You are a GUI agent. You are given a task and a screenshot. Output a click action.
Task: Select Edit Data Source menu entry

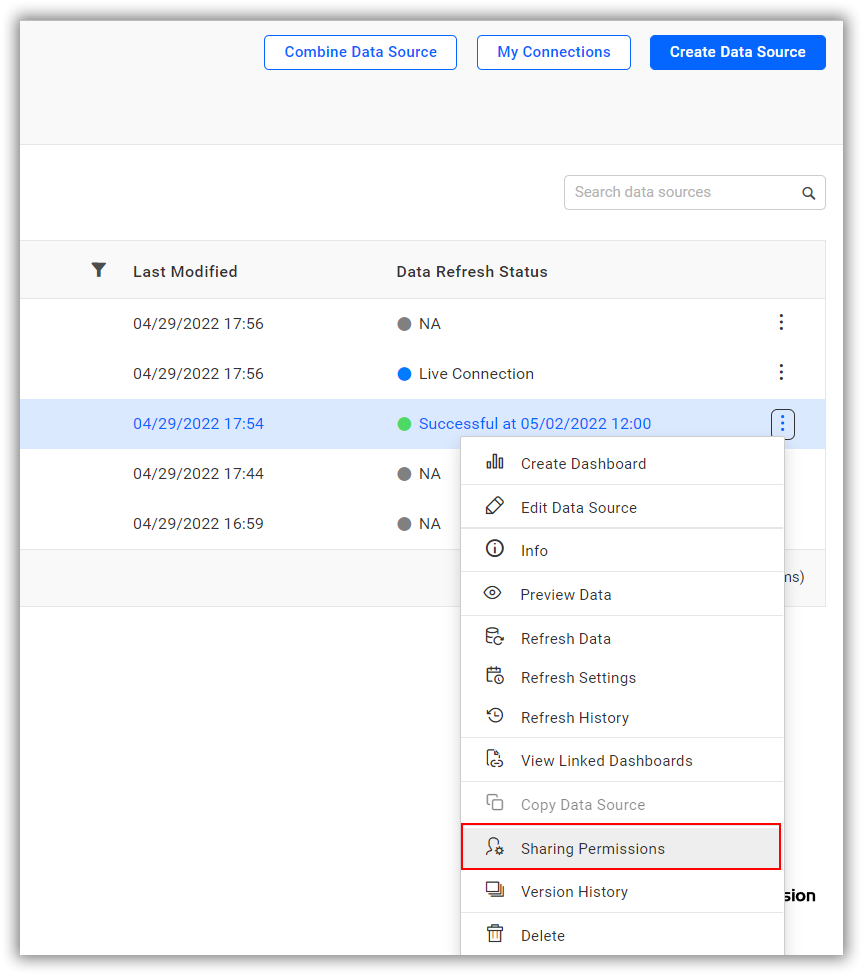tap(622, 507)
